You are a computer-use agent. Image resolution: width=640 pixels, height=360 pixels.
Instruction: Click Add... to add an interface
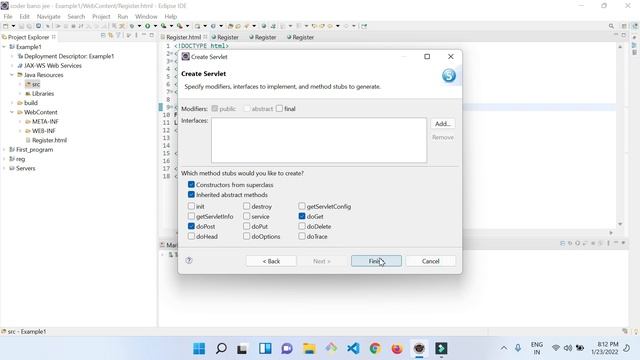442,124
